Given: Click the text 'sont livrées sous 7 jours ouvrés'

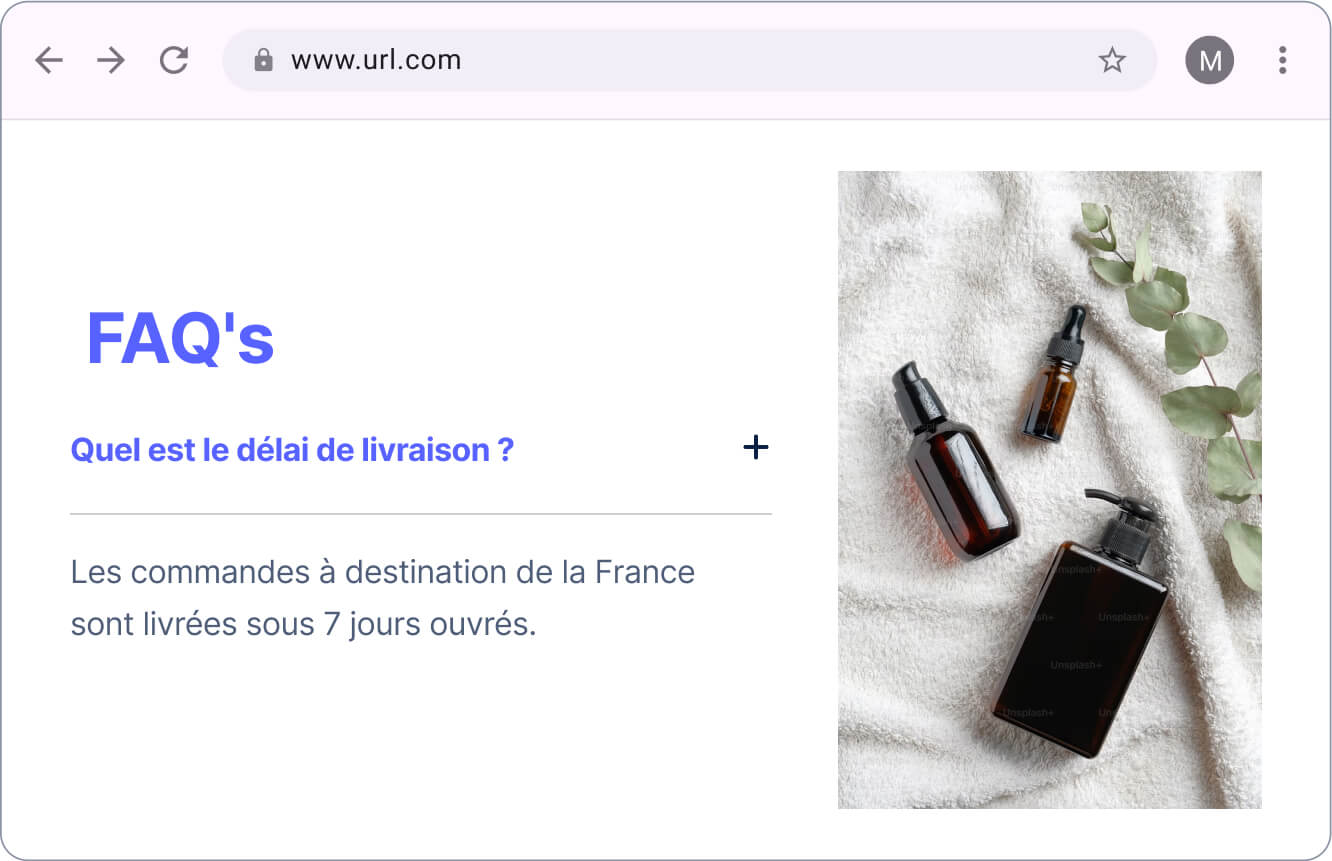Looking at the screenshot, I should point(304,625).
